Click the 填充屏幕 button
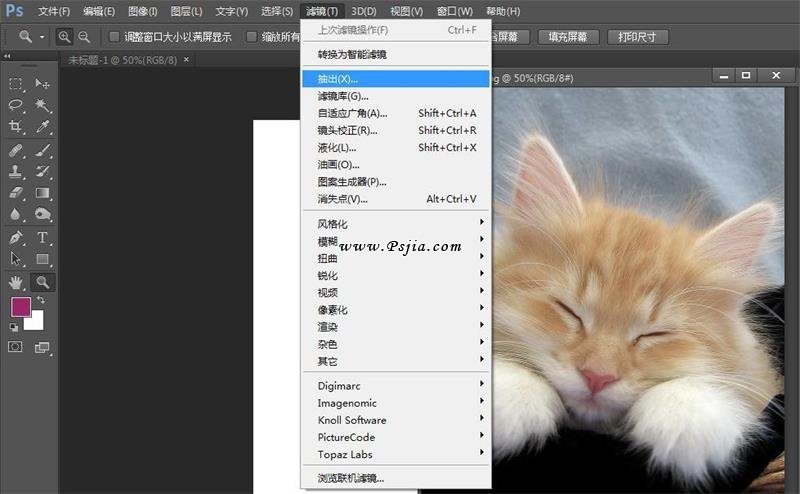This screenshot has width=800, height=494. [x=568, y=37]
